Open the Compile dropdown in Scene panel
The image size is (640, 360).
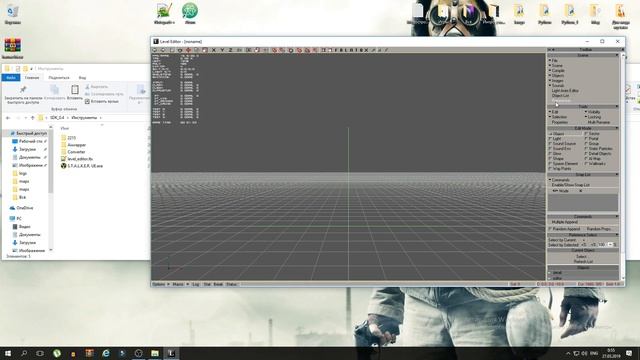pyautogui.click(x=557, y=71)
